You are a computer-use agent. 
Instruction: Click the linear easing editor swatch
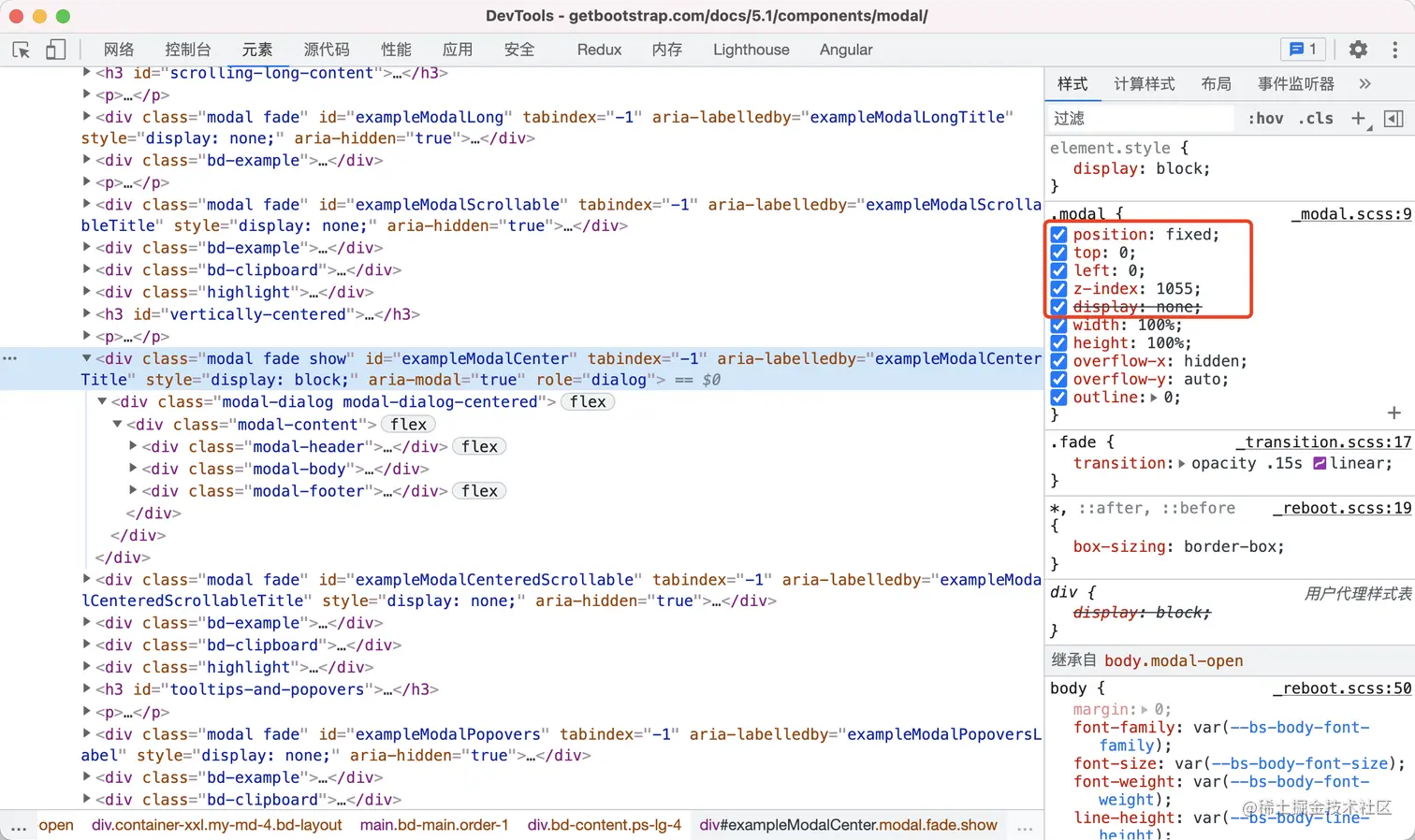1320,463
